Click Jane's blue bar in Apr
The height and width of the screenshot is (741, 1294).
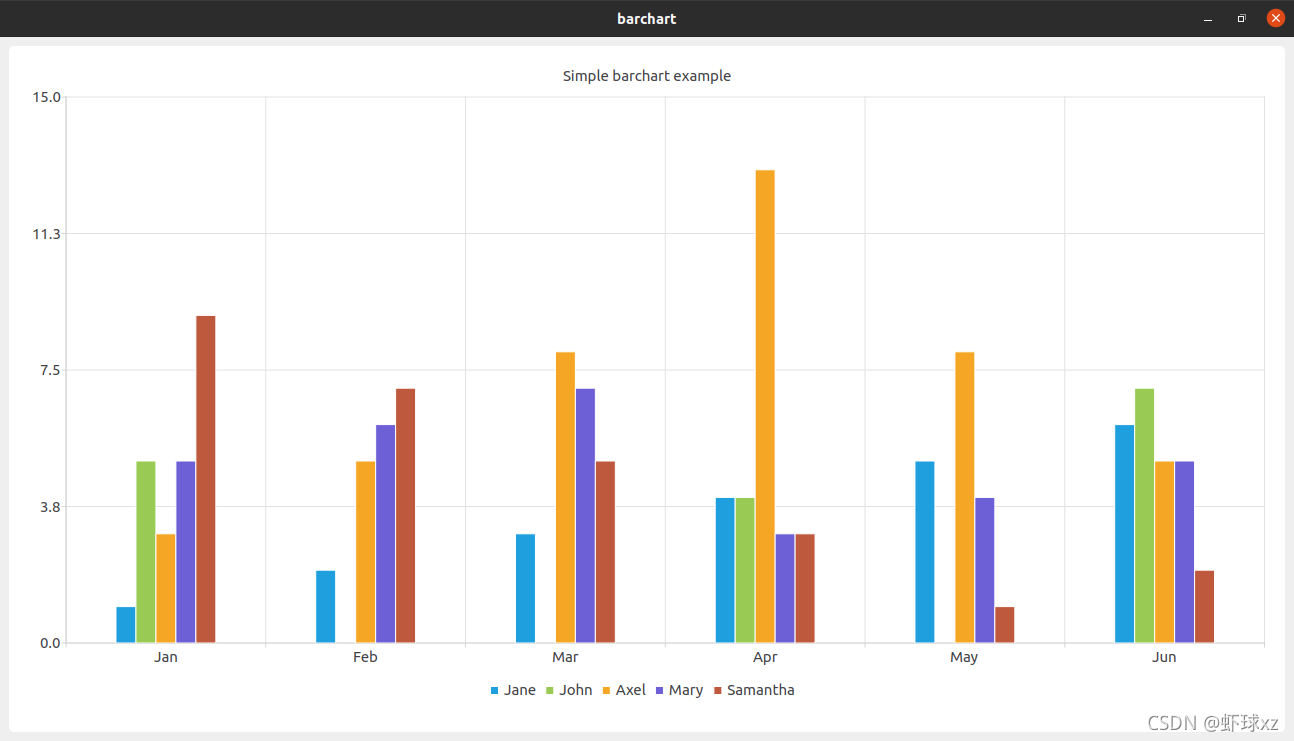tap(725, 570)
